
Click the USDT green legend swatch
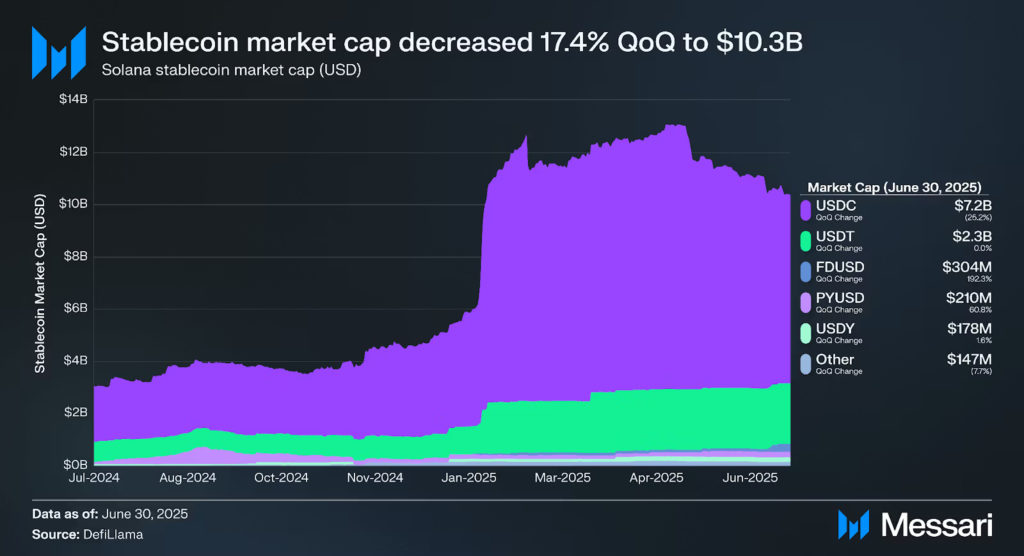[x=806, y=240]
